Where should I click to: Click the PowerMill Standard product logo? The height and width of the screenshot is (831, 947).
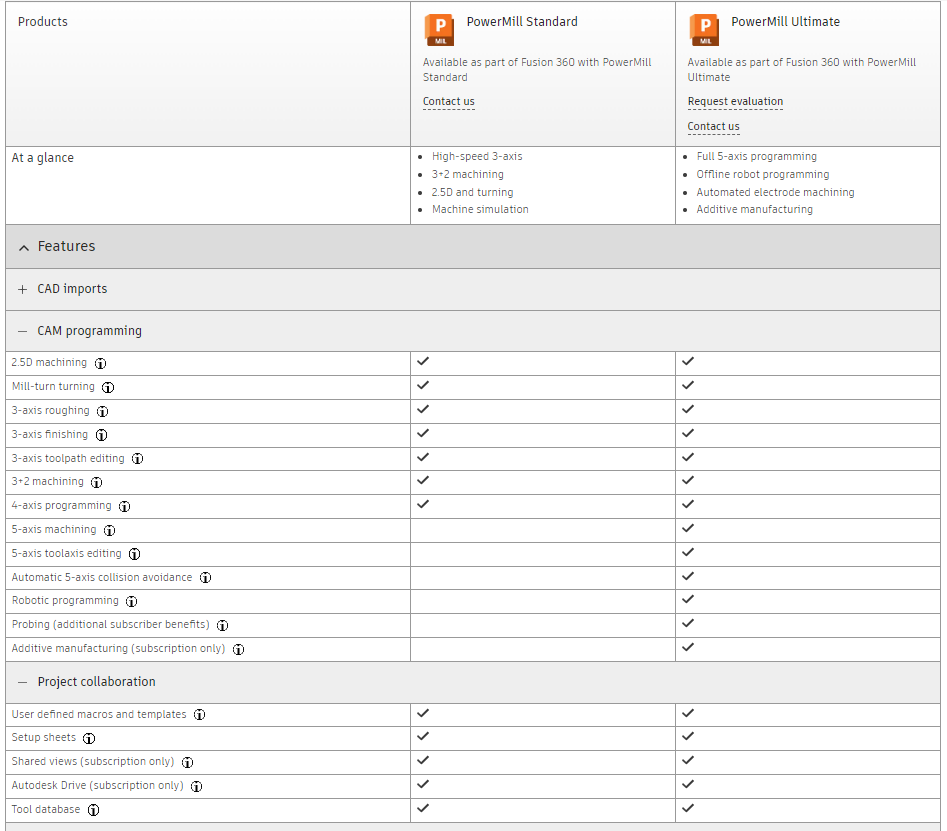click(x=439, y=30)
